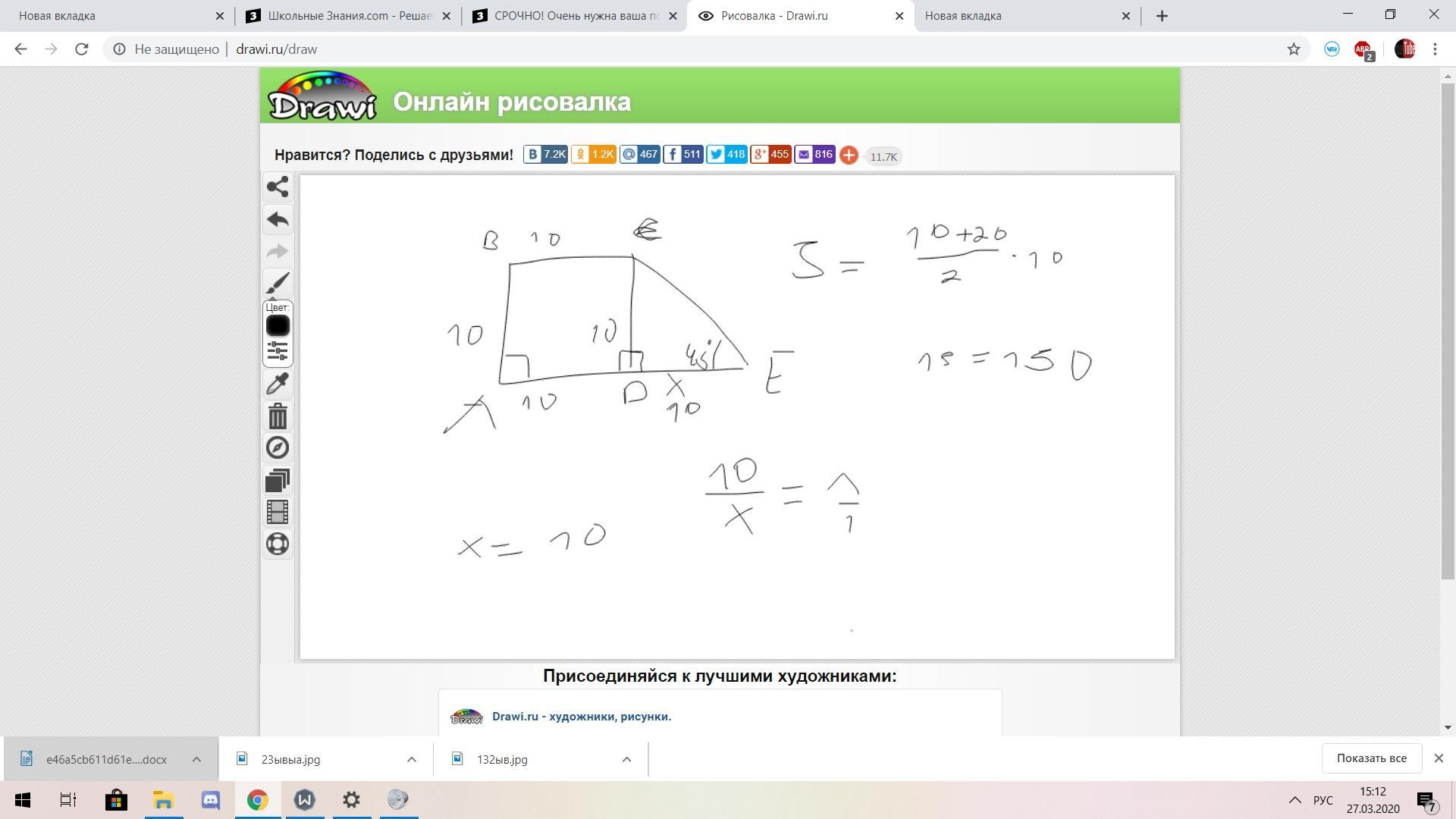Undo last stroke with back arrow
This screenshot has width=1456, height=819.
pyautogui.click(x=278, y=220)
